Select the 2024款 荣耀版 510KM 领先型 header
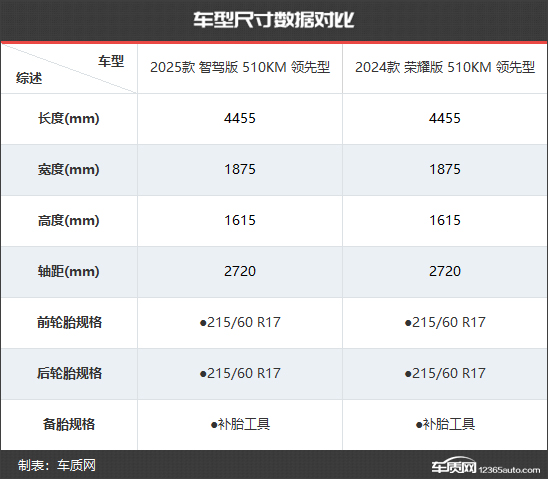This screenshot has width=548, height=479. [445, 67]
